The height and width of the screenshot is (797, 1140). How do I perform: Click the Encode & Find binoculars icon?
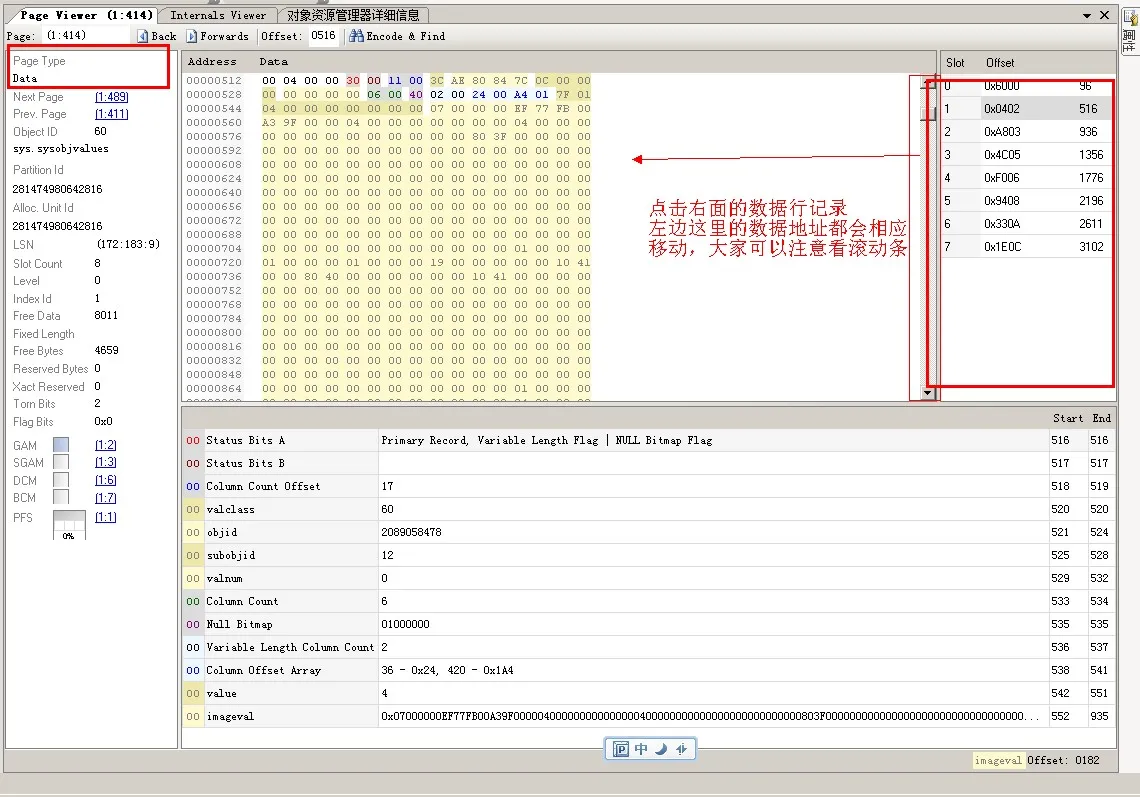pos(356,36)
